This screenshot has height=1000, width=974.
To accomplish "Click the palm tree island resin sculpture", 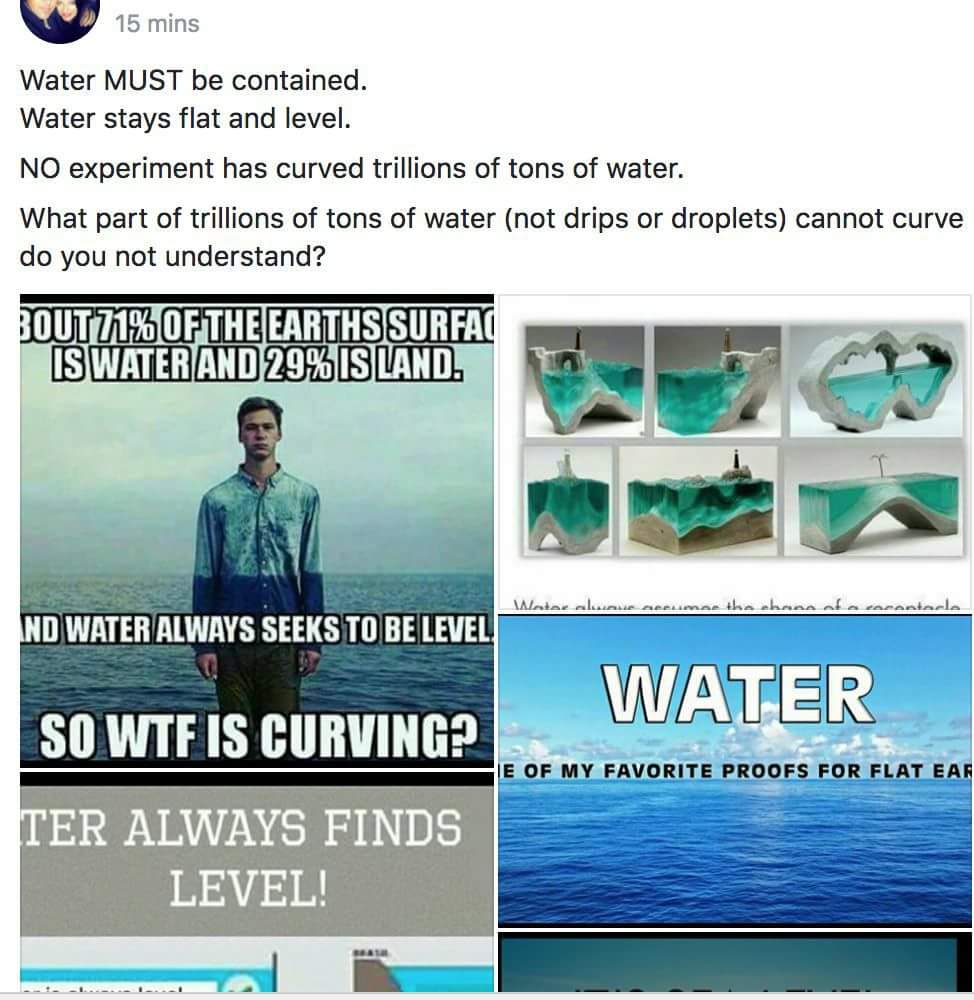I will [x=875, y=501].
